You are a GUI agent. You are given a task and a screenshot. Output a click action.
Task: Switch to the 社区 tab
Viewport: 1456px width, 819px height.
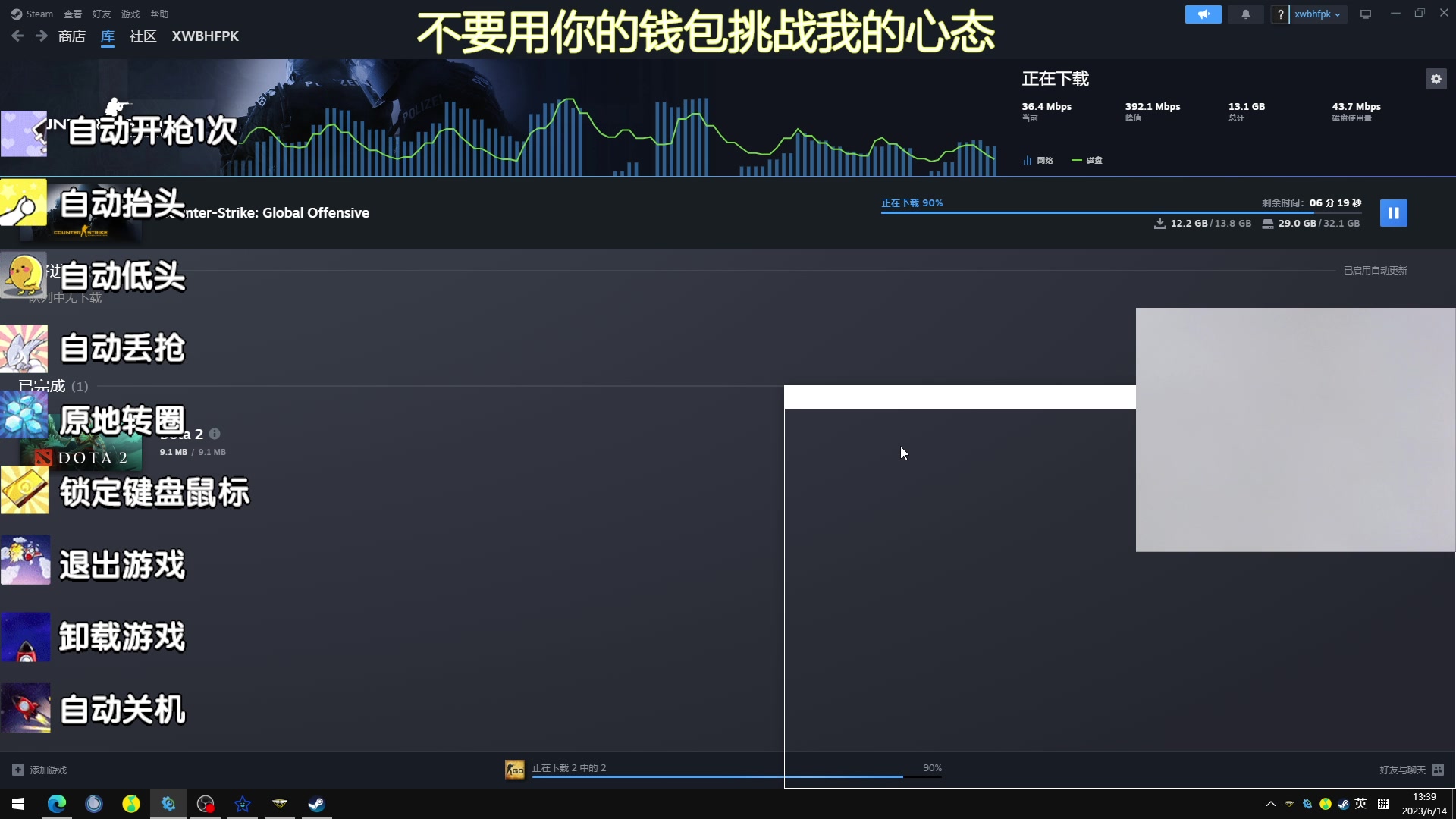tap(143, 36)
